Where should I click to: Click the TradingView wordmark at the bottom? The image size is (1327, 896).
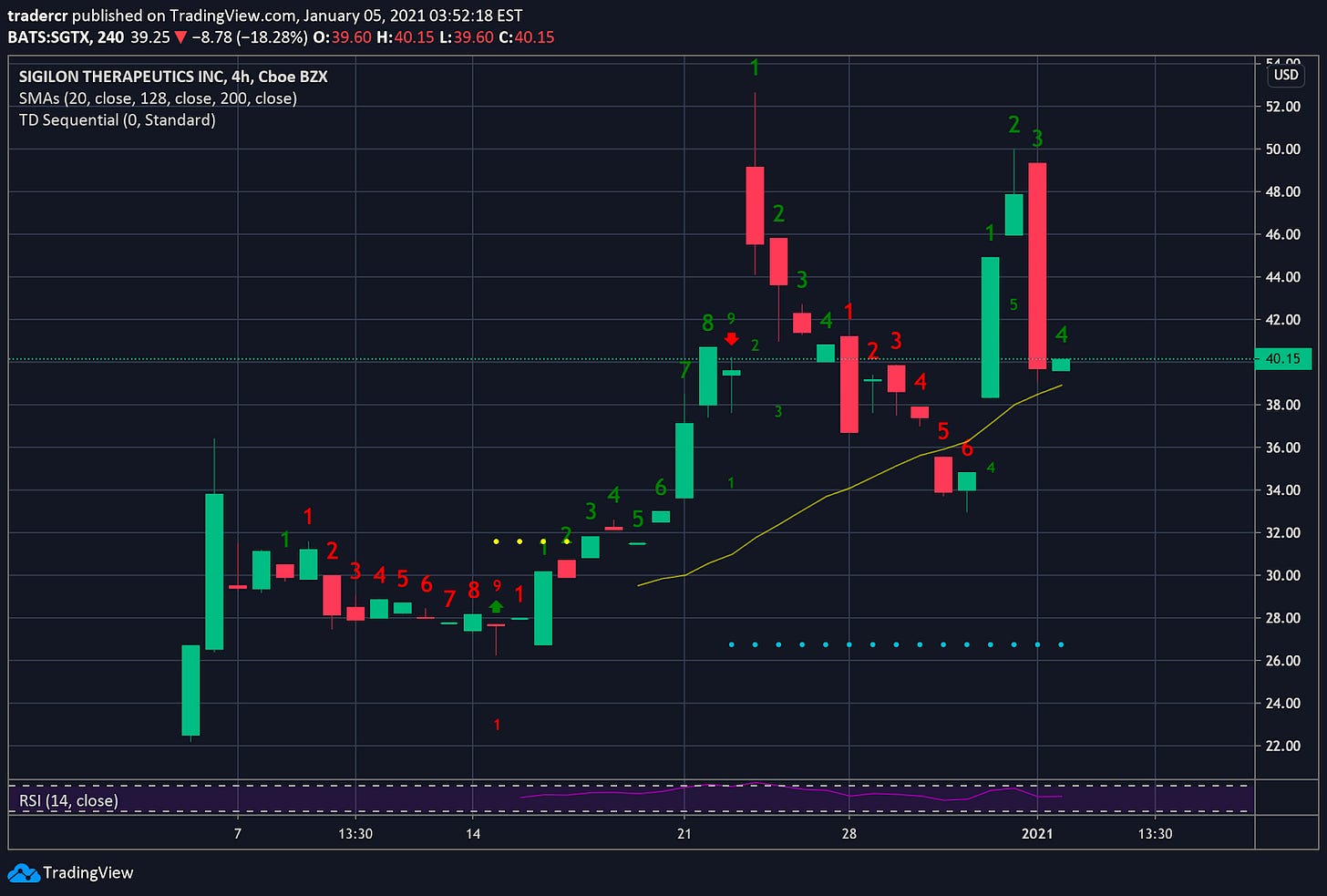88,873
